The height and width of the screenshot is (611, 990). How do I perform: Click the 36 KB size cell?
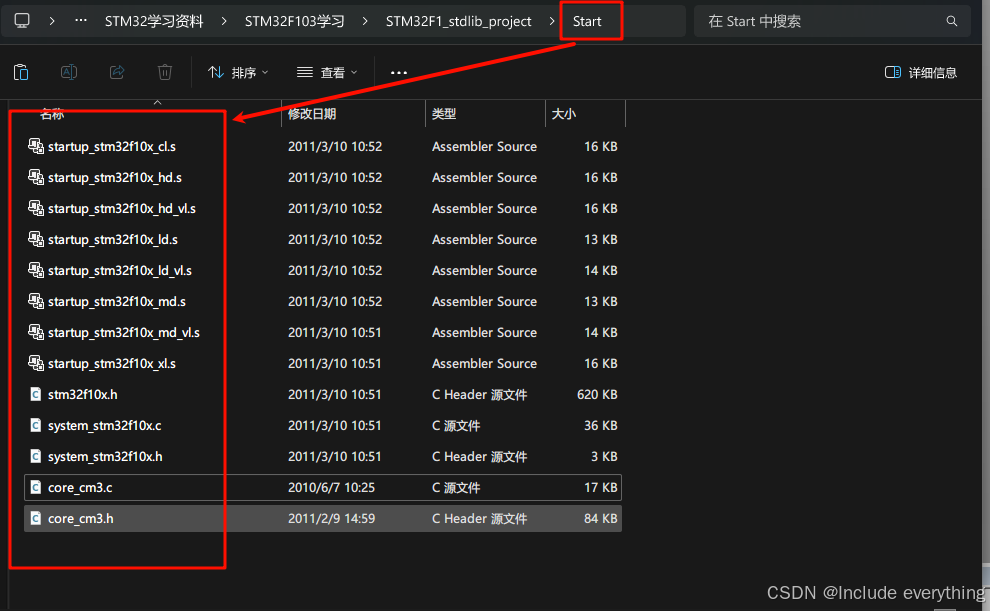(600, 425)
